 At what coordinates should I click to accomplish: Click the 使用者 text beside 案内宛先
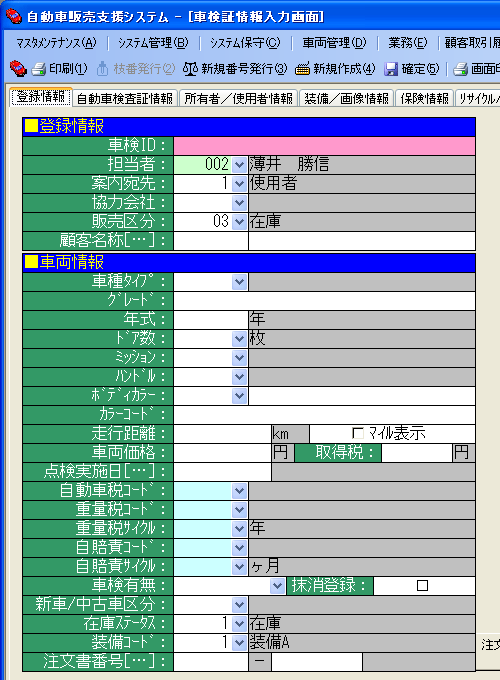click(273, 183)
